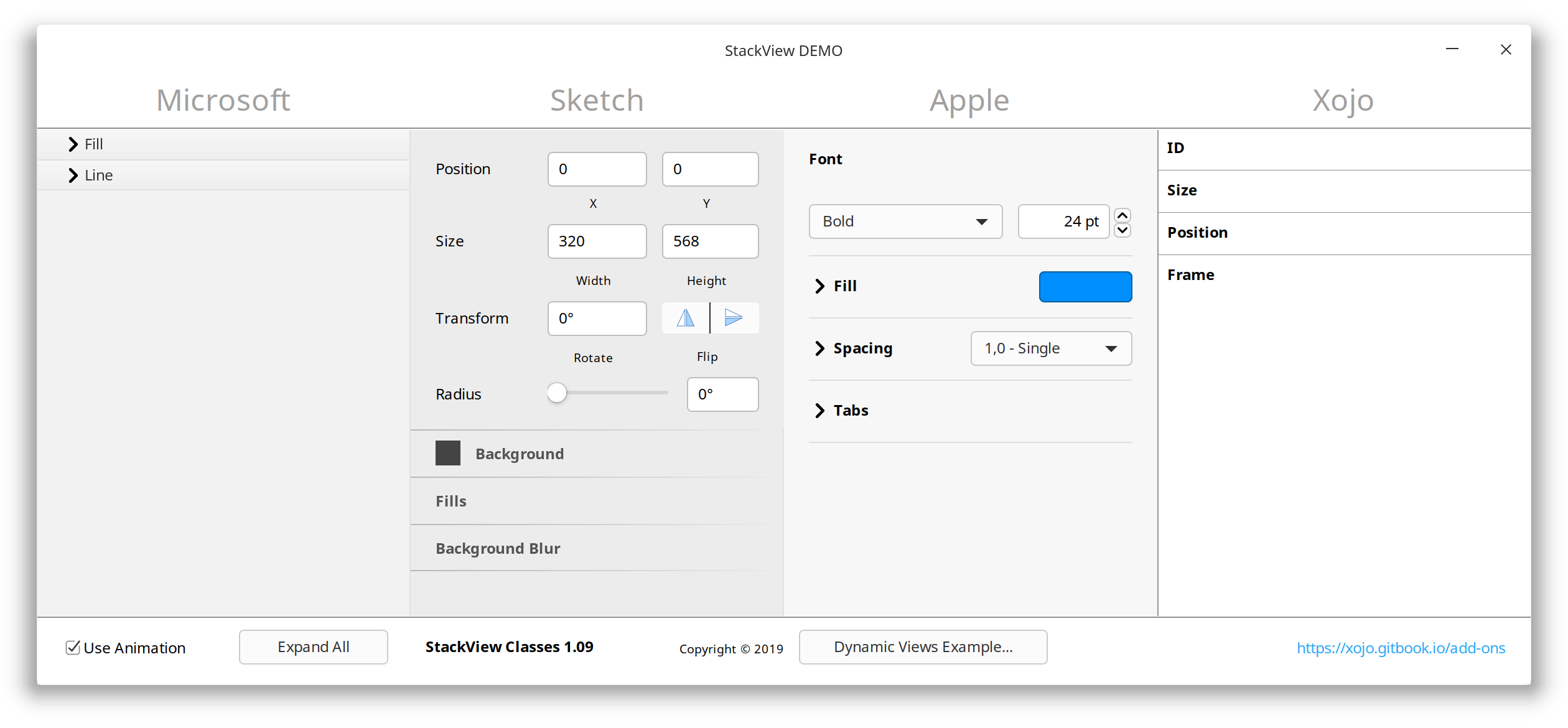Screen dimensions: 1568x728
Task: Click the Apple column heading
Action: click(x=969, y=101)
